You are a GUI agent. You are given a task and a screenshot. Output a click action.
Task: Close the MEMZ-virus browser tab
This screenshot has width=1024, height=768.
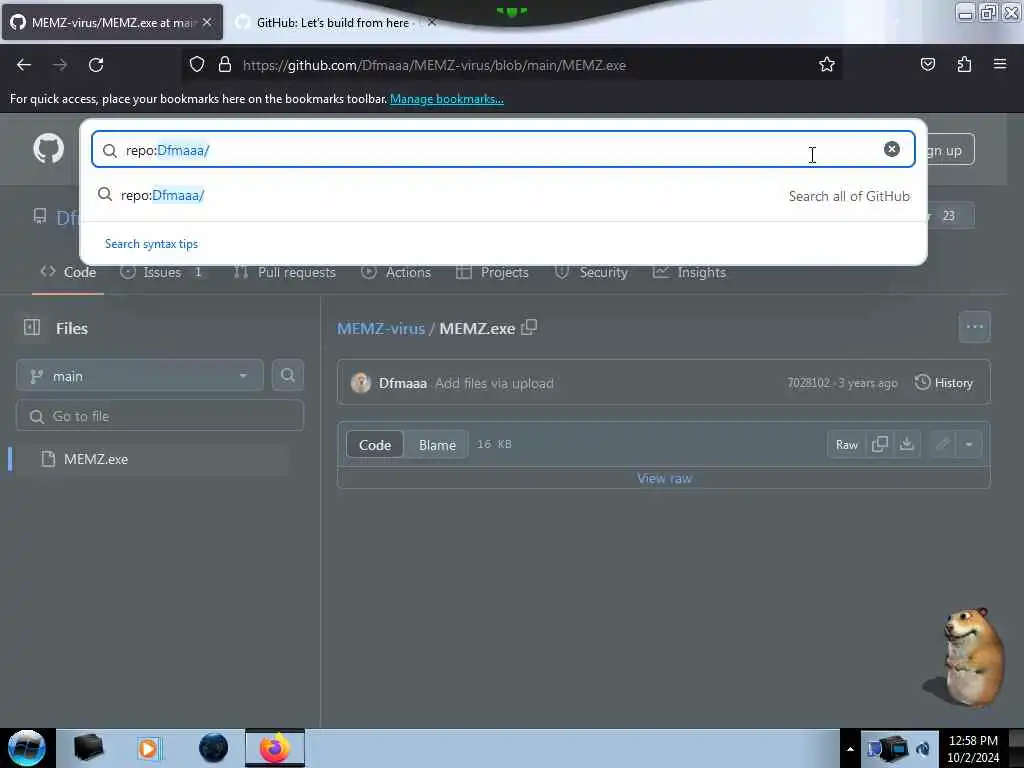coord(207,22)
